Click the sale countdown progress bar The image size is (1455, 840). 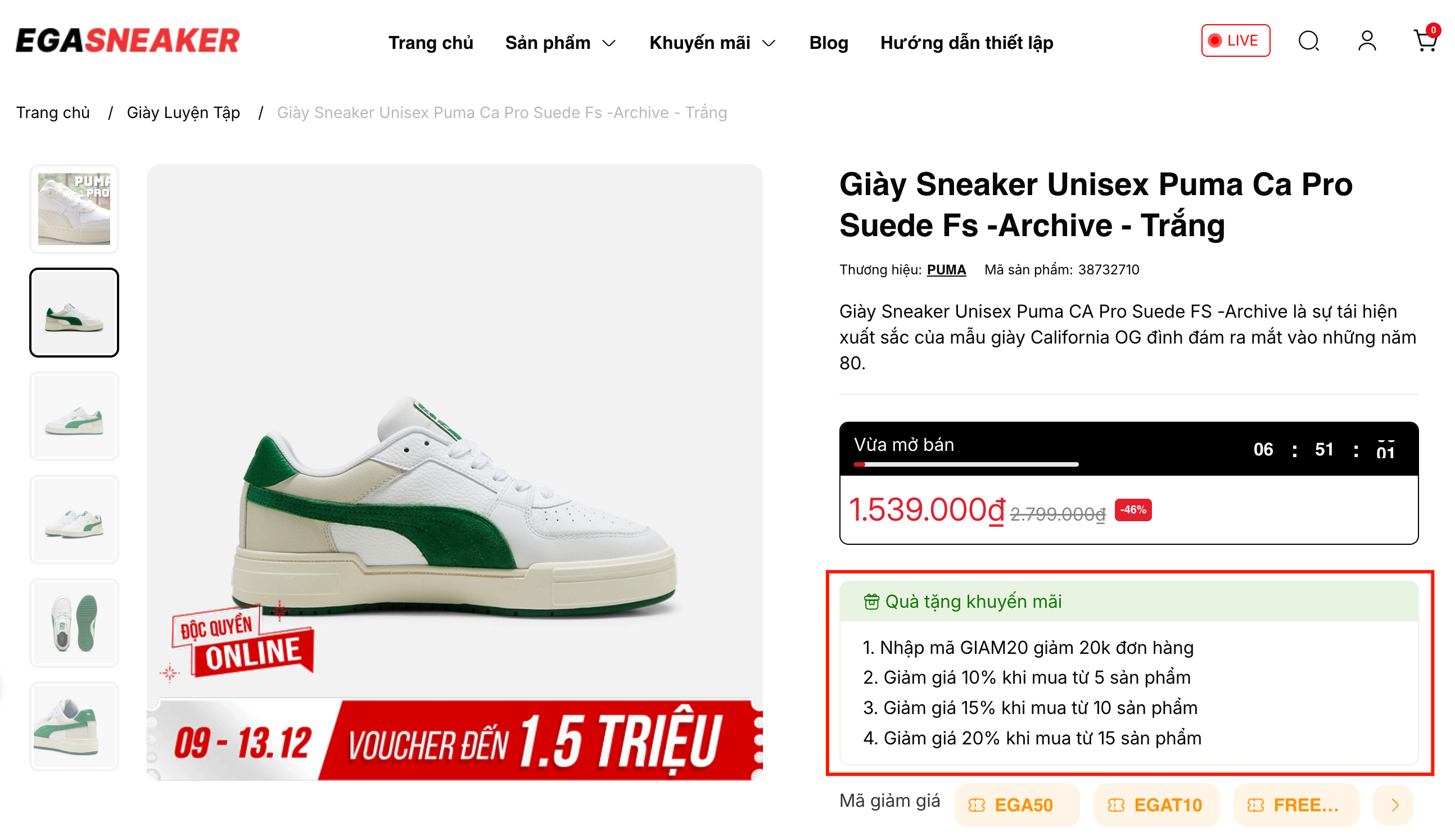pos(966,464)
